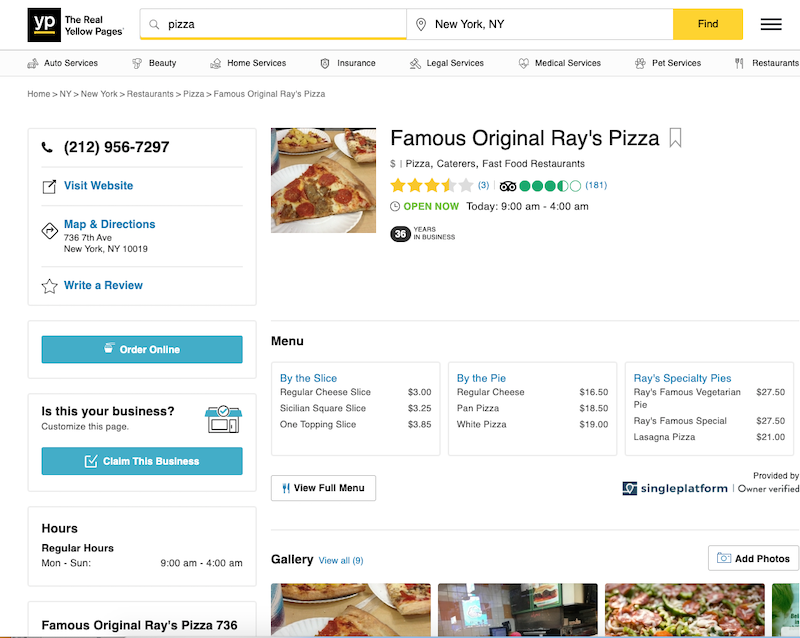Click the yellow star rating

(x=432, y=185)
